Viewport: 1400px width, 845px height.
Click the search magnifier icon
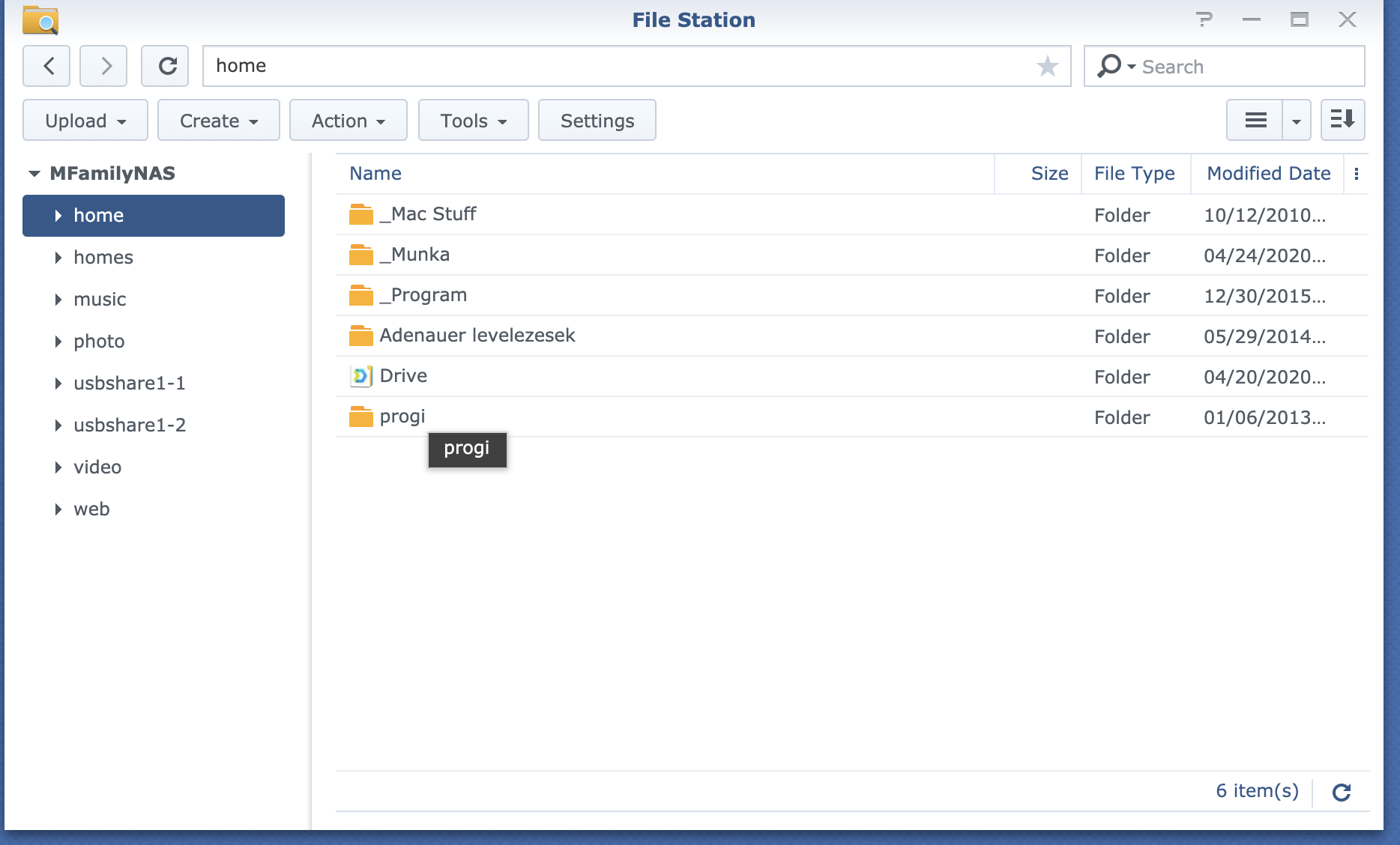[x=1108, y=66]
